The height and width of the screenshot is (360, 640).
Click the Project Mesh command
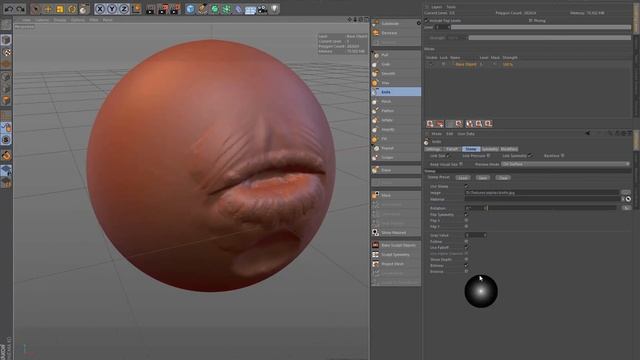[396, 264]
